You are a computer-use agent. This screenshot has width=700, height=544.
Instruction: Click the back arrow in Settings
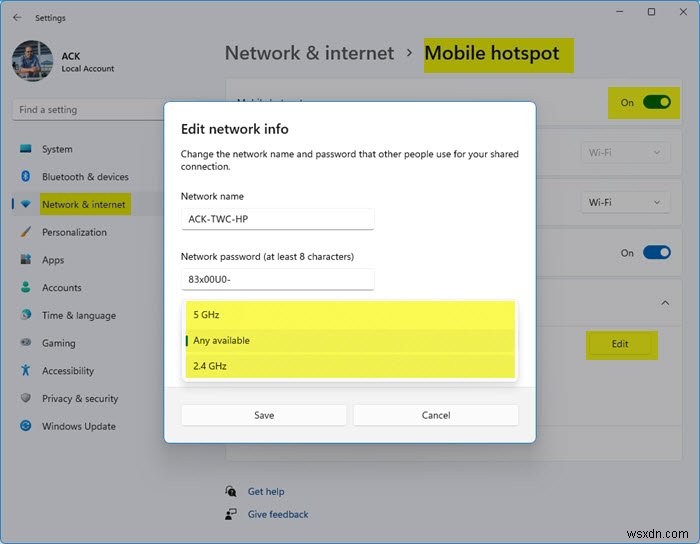(x=17, y=17)
